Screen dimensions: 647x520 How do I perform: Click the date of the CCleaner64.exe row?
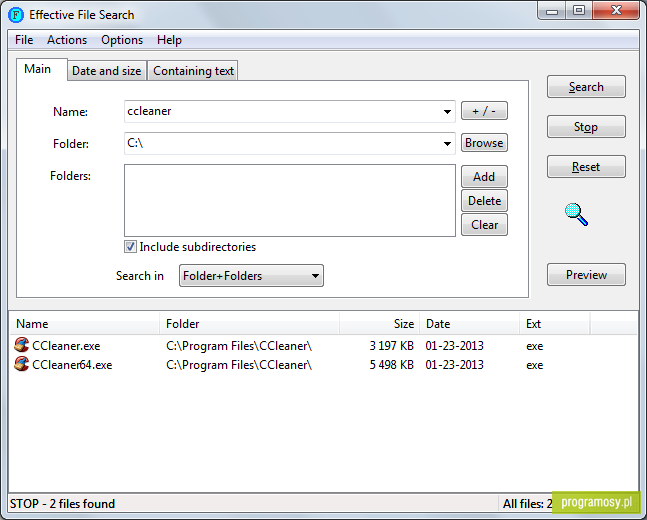click(454, 365)
